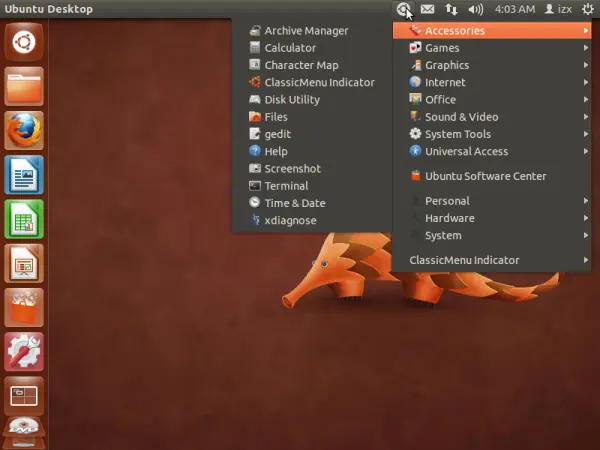Open the Workspace Switcher launcher icon
This screenshot has height=450, width=600.
(24, 396)
